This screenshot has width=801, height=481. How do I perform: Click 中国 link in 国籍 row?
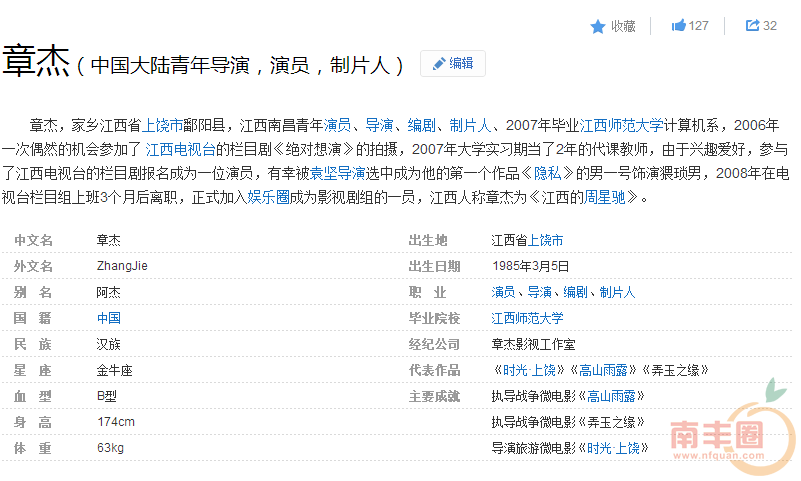coord(109,318)
